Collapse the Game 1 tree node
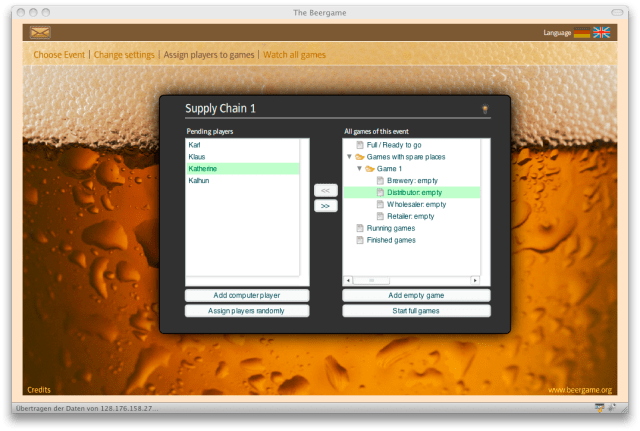 click(x=359, y=169)
